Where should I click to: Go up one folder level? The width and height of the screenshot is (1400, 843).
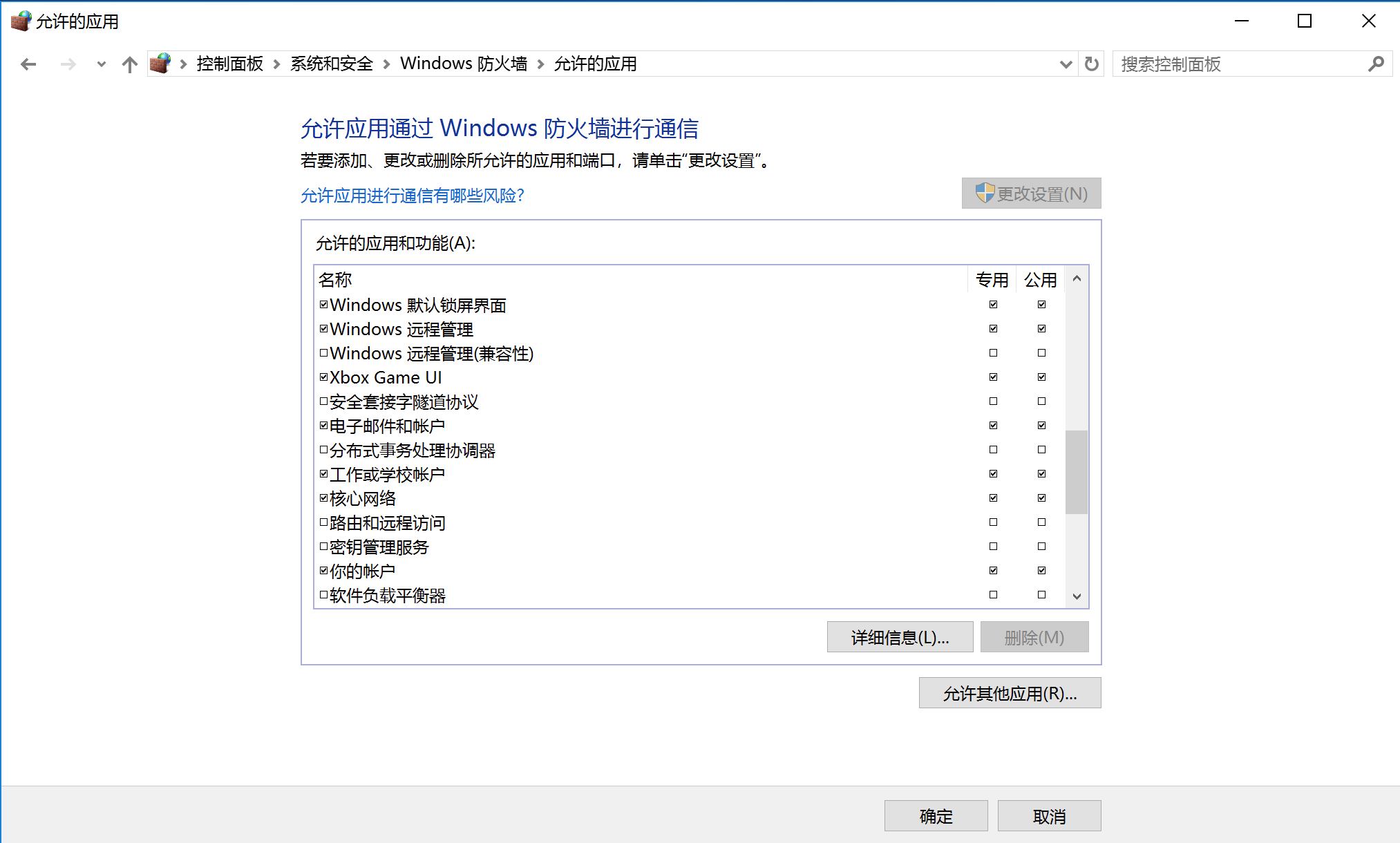(x=129, y=64)
